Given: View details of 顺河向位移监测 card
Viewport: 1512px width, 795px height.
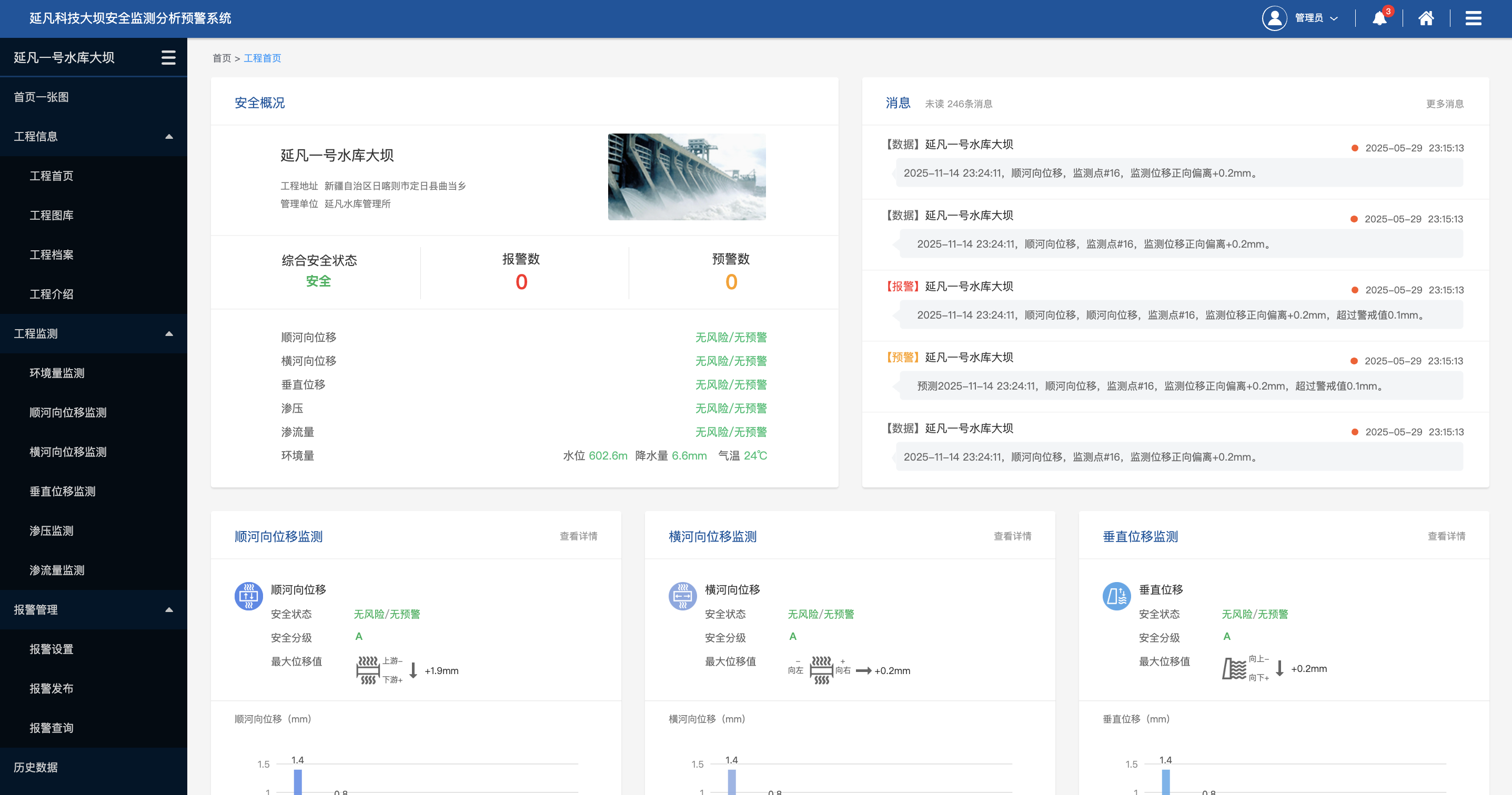Looking at the screenshot, I should [x=578, y=536].
